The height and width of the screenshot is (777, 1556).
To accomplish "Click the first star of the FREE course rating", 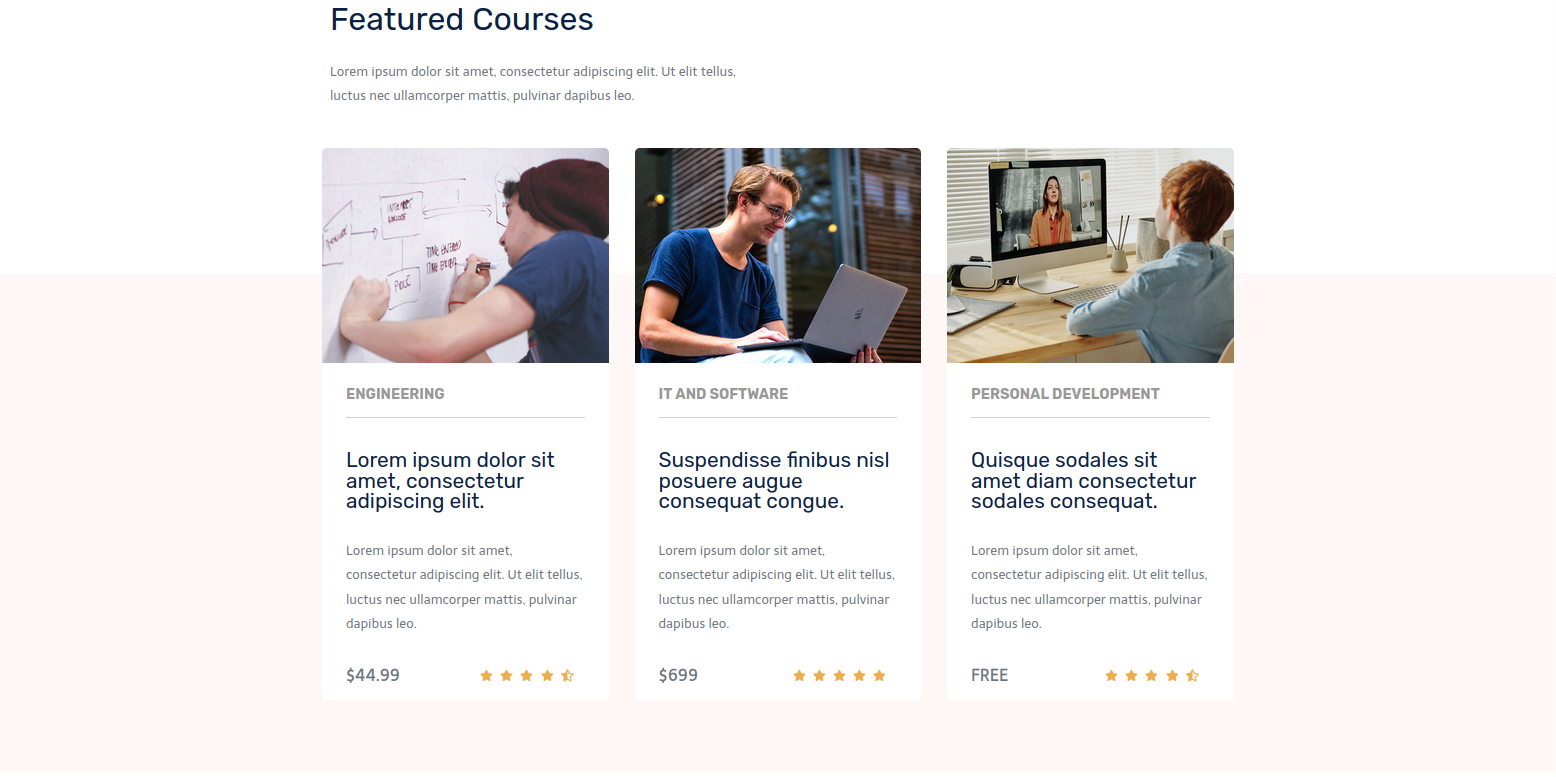I will pos(1111,676).
